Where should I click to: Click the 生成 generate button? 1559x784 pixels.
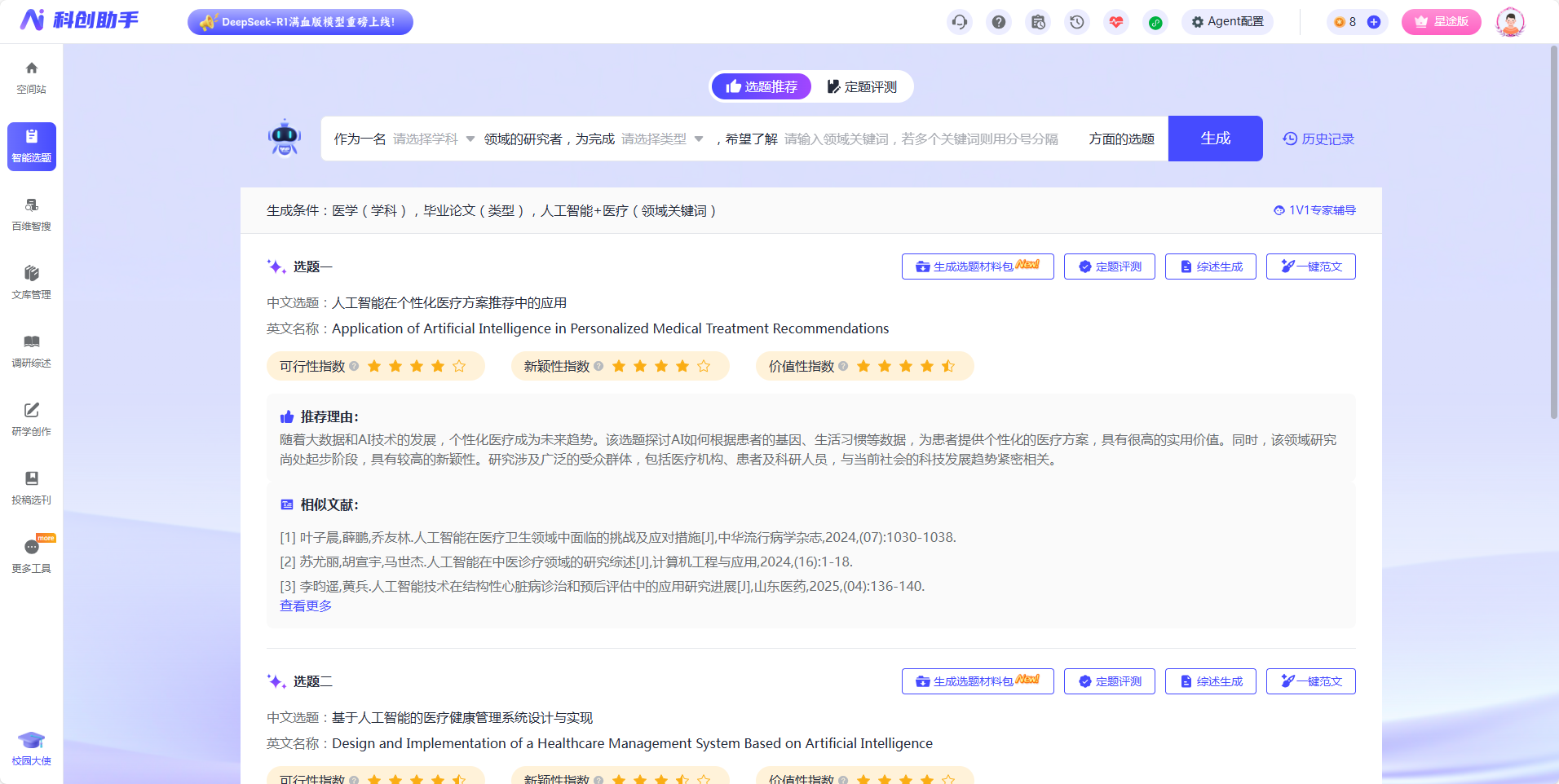tap(1214, 139)
